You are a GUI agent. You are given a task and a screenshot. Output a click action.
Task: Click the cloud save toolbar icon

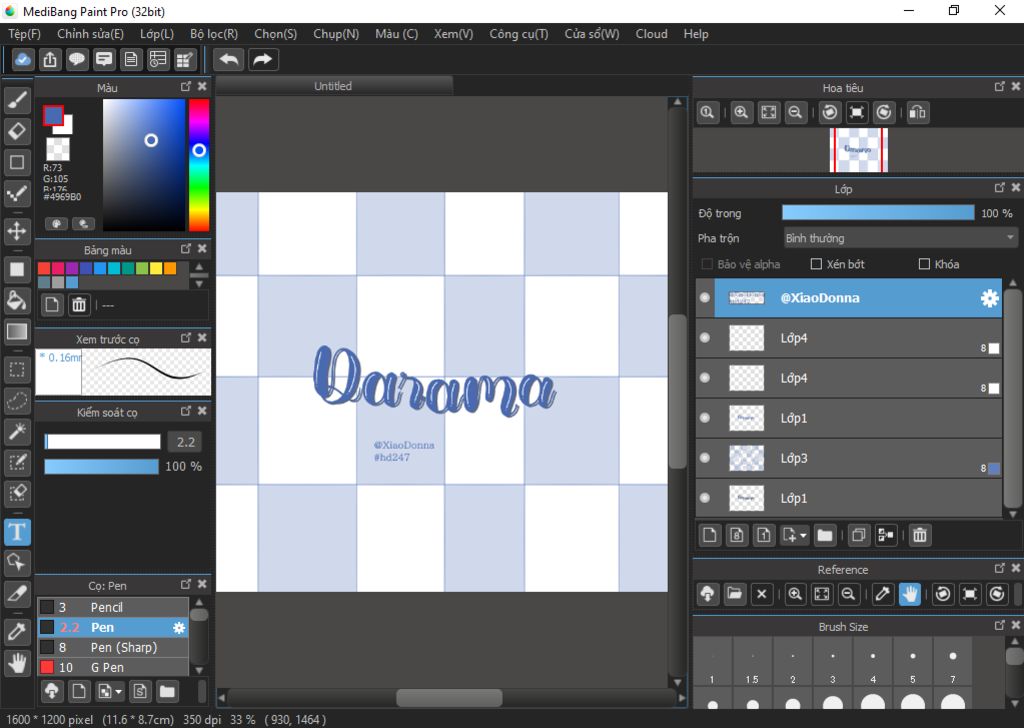click(23, 59)
